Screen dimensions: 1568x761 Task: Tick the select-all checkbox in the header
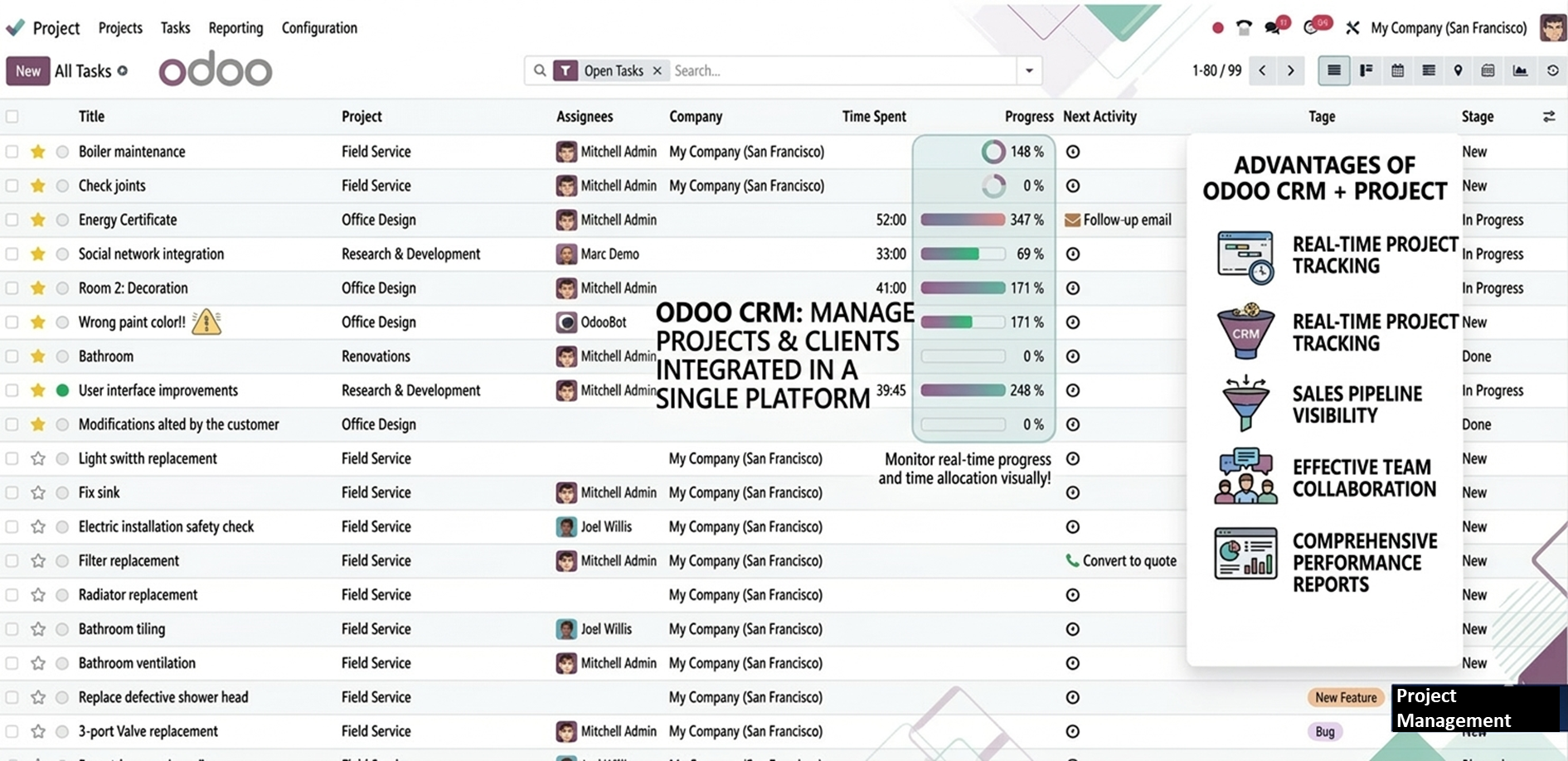(x=12, y=117)
